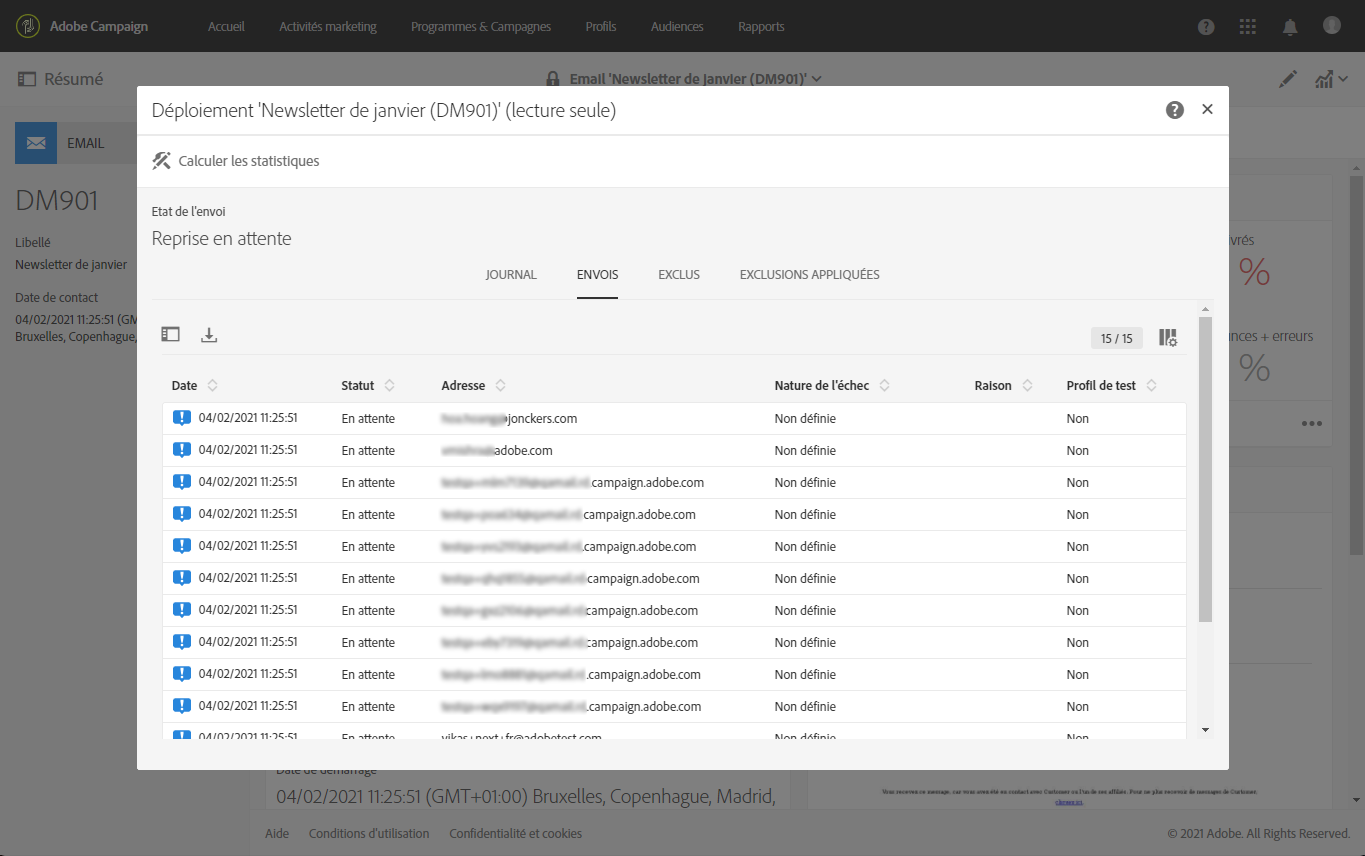Screen dimensions: 1365x856
Task: Open Programmes & Campagnes menu
Action: pyautogui.click(x=481, y=27)
